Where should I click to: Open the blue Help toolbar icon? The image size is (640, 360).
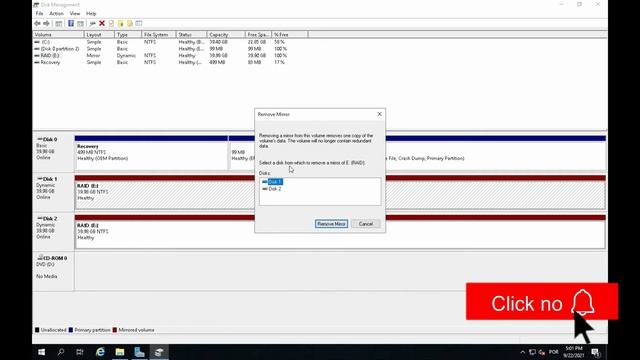click(71, 24)
